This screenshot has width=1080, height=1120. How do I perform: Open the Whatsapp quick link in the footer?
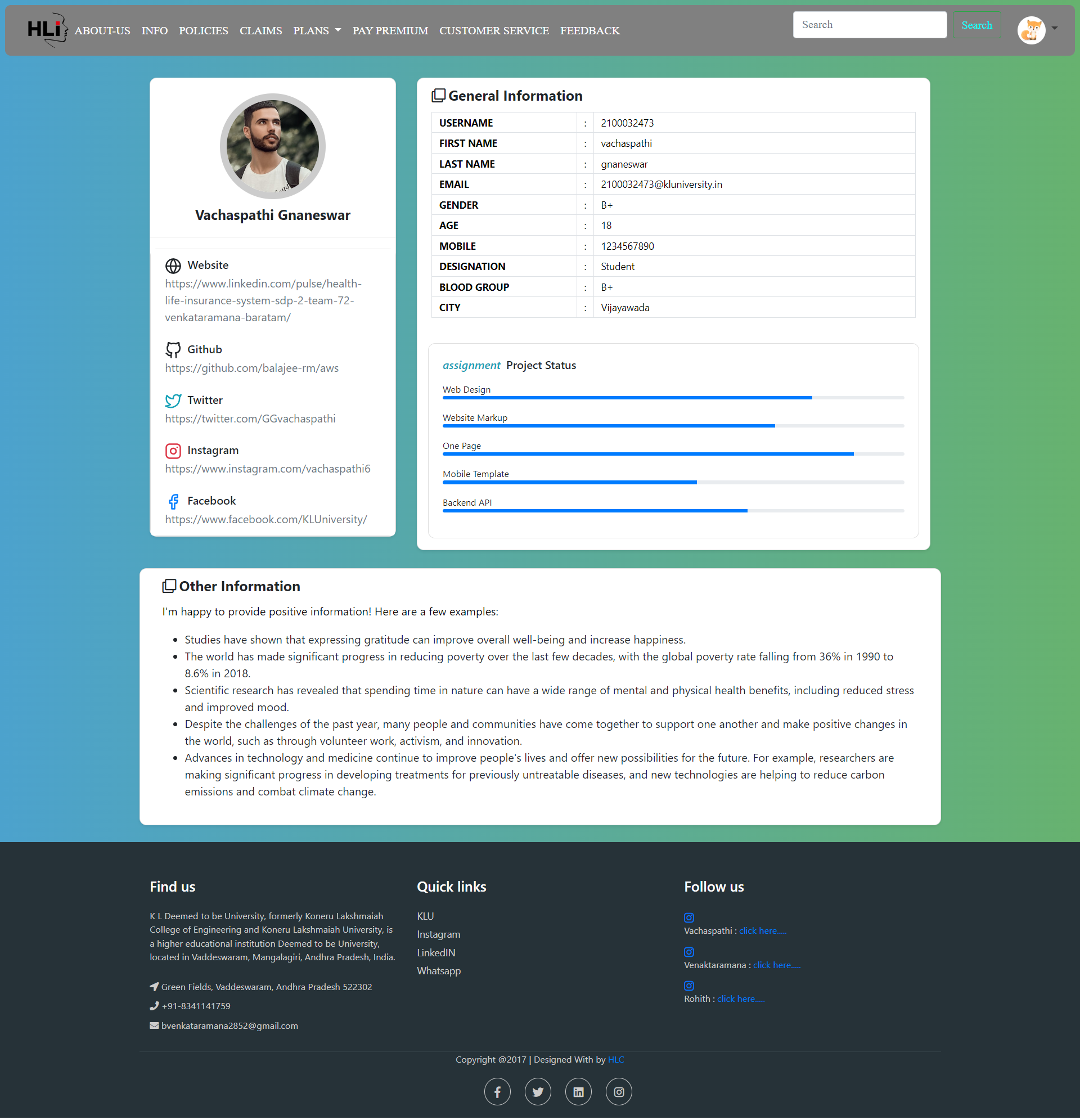click(x=439, y=970)
